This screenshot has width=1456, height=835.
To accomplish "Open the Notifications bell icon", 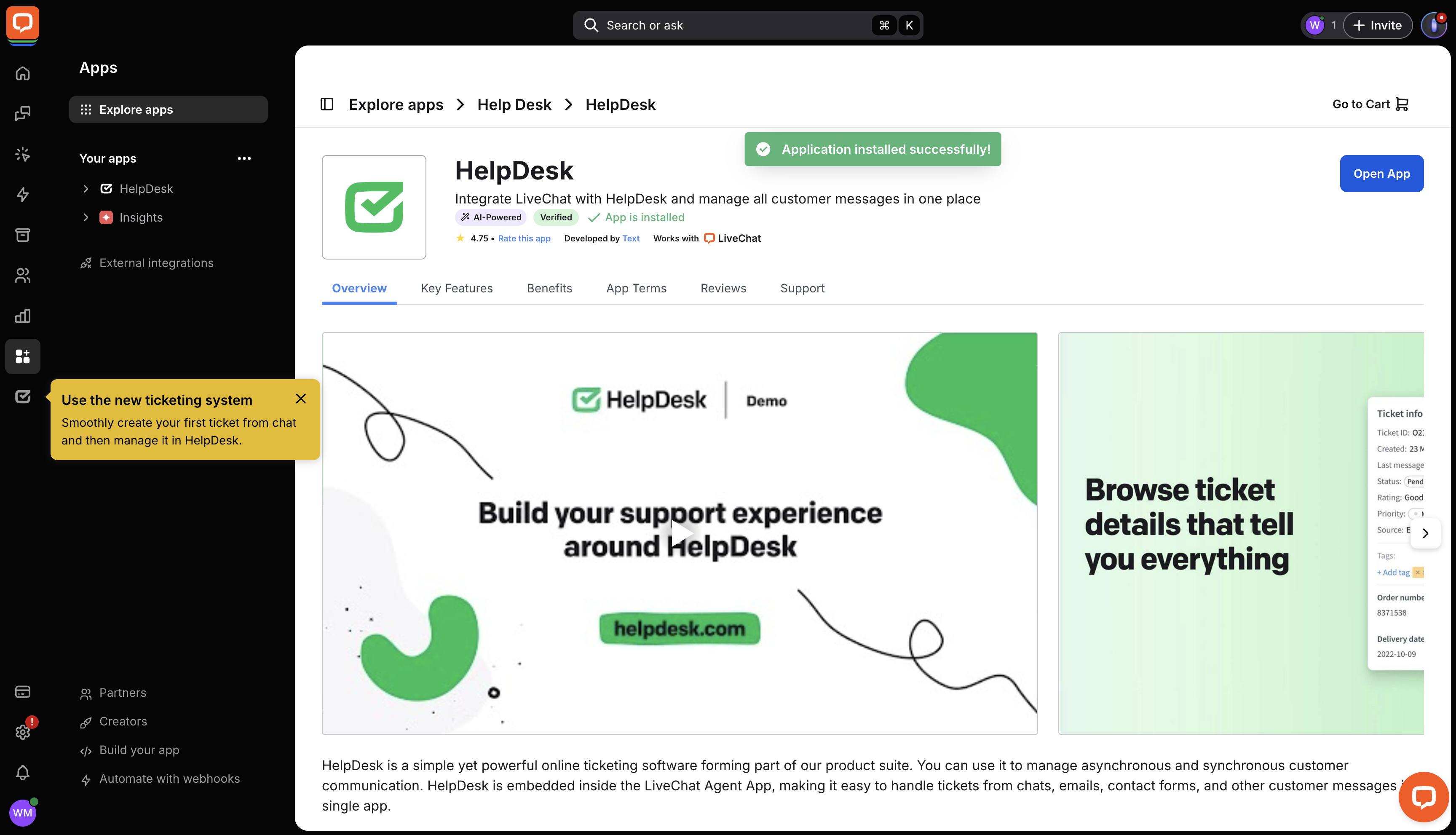I will (22, 773).
